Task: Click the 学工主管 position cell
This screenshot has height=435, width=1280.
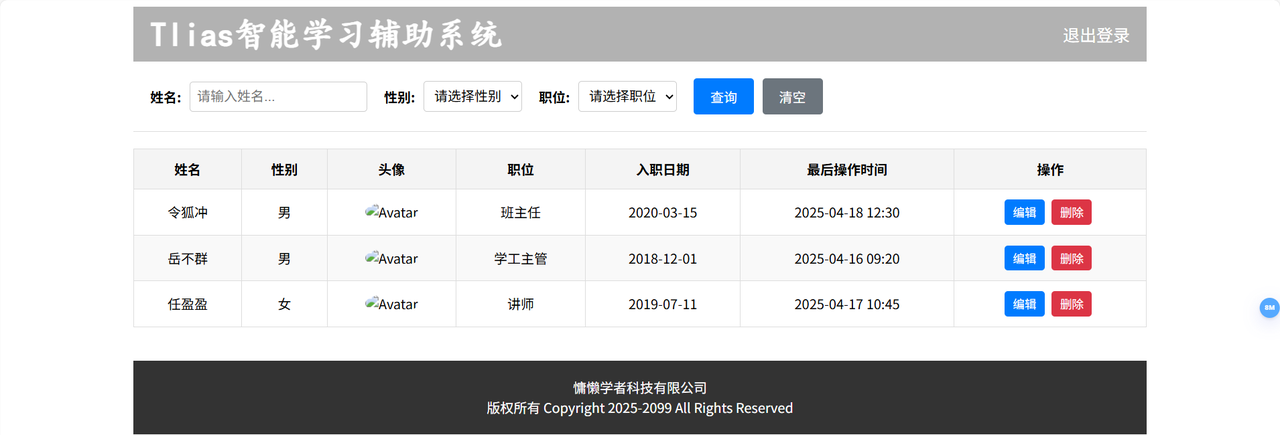Action: point(521,258)
